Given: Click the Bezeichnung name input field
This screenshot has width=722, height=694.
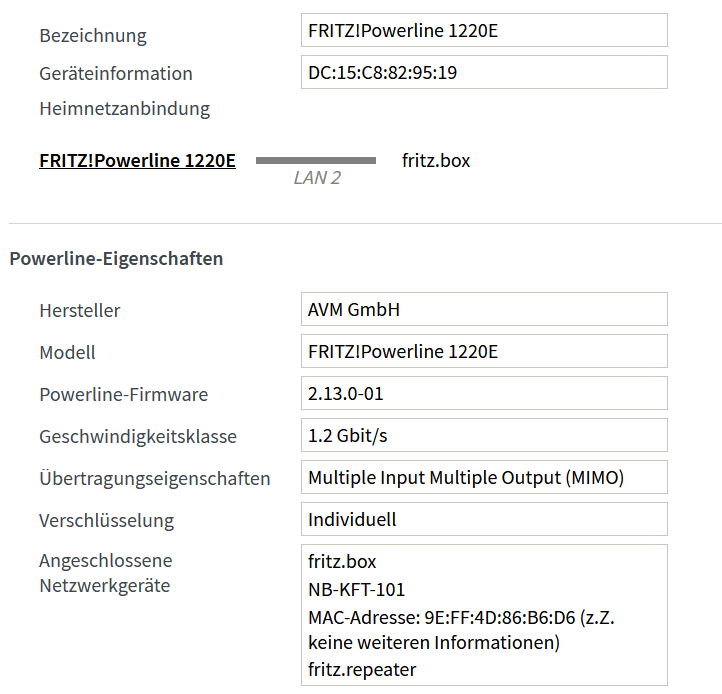Looking at the screenshot, I should click(x=483, y=30).
